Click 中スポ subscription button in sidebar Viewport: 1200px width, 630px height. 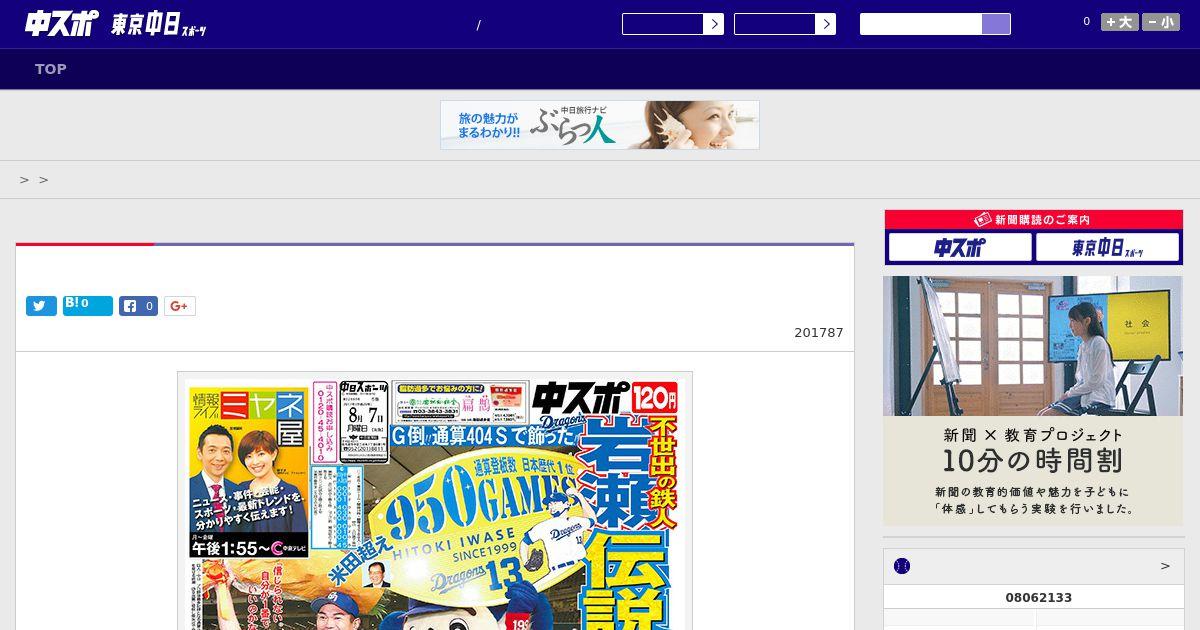959,247
